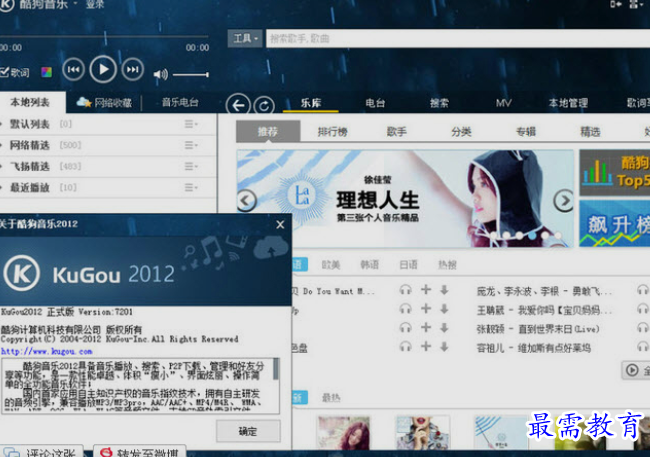Viewport: 650px width, 457px height.
Task: Open the 网络收藏 tab
Action: 105,102
